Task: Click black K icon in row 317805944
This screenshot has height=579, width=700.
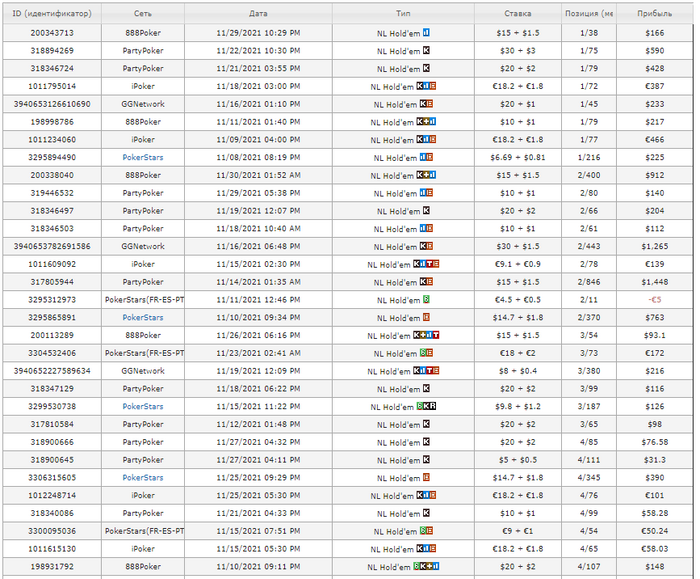Action: coord(423,282)
